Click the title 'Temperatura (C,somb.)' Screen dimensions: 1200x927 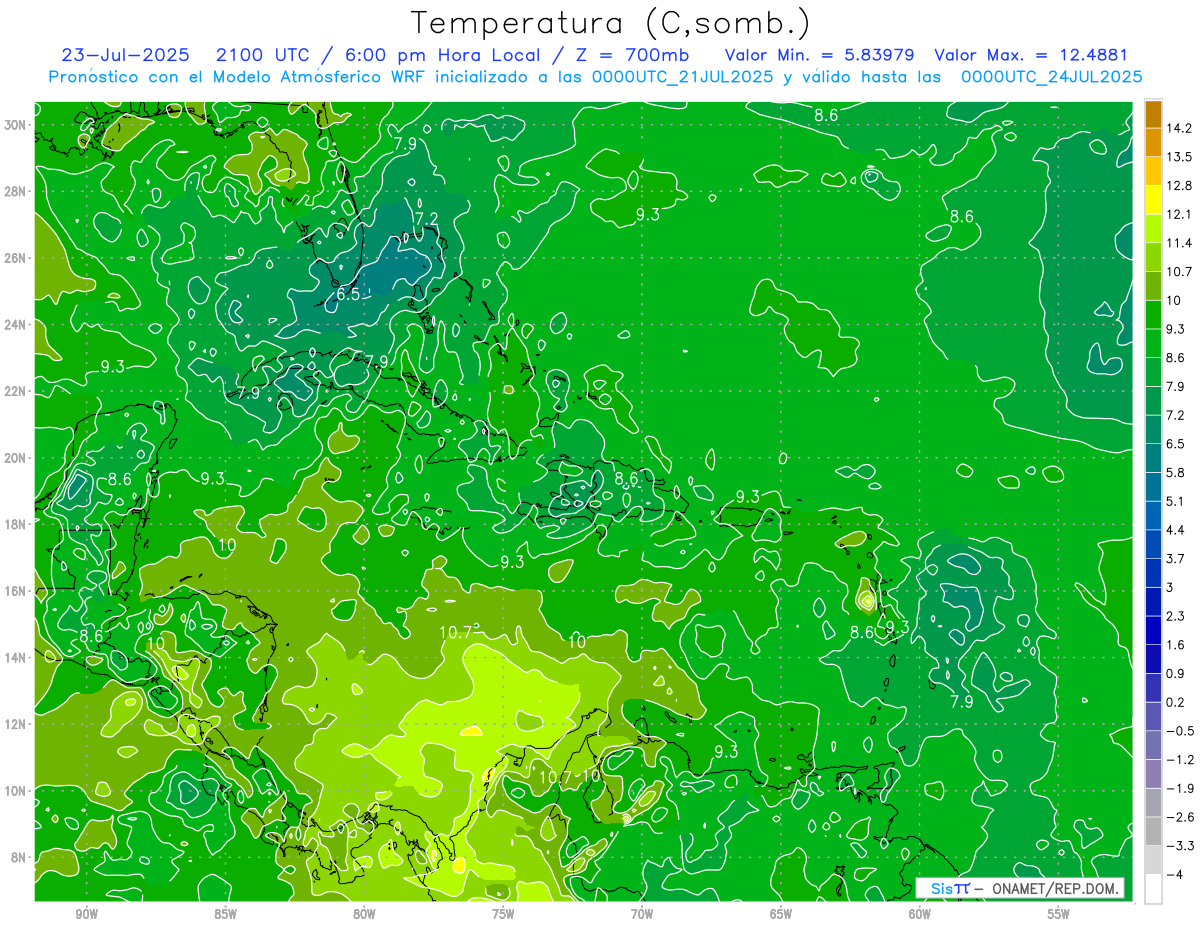point(611,23)
